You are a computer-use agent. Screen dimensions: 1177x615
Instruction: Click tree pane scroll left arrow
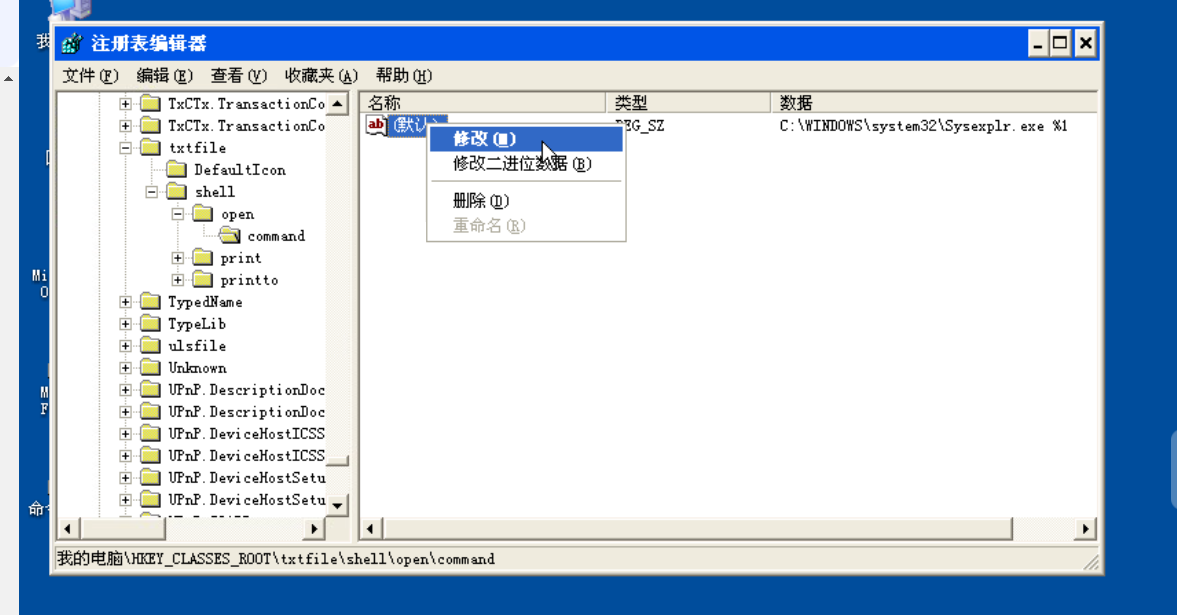point(68,529)
